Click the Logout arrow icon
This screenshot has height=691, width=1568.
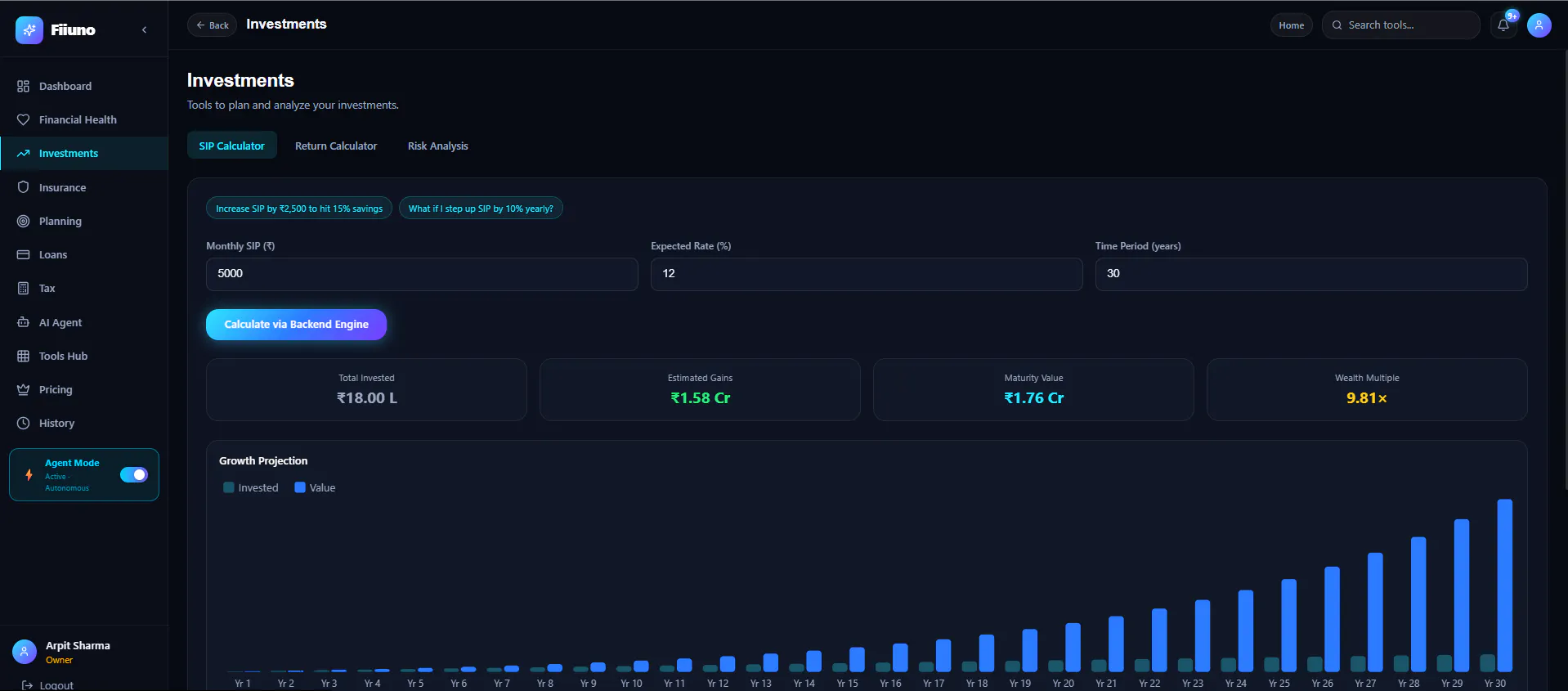click(x=27, y=685)
